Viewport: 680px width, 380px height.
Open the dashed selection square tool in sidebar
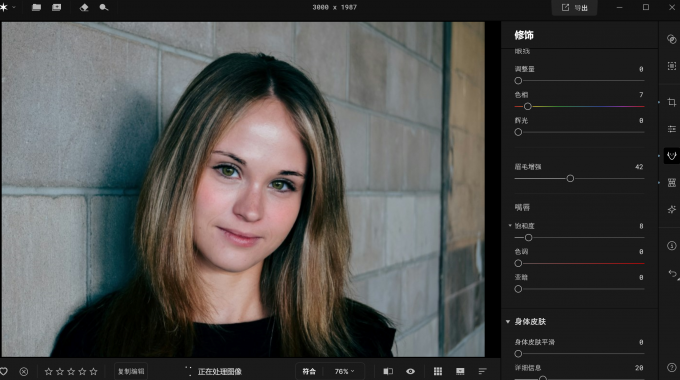[671, 66]
